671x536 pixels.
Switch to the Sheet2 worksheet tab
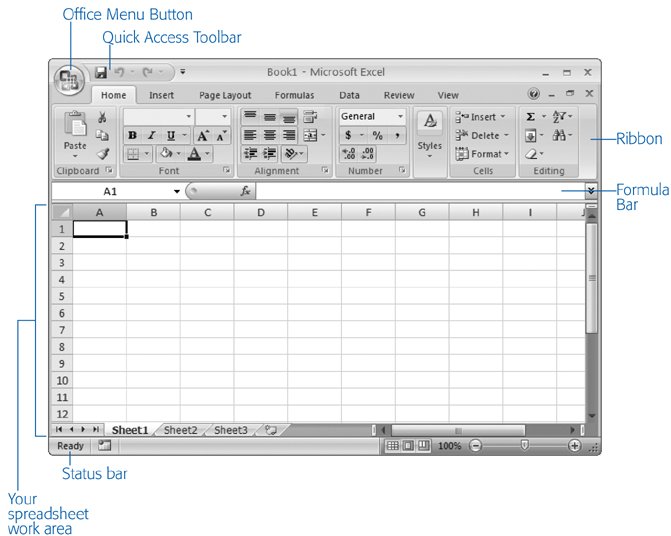180,431
